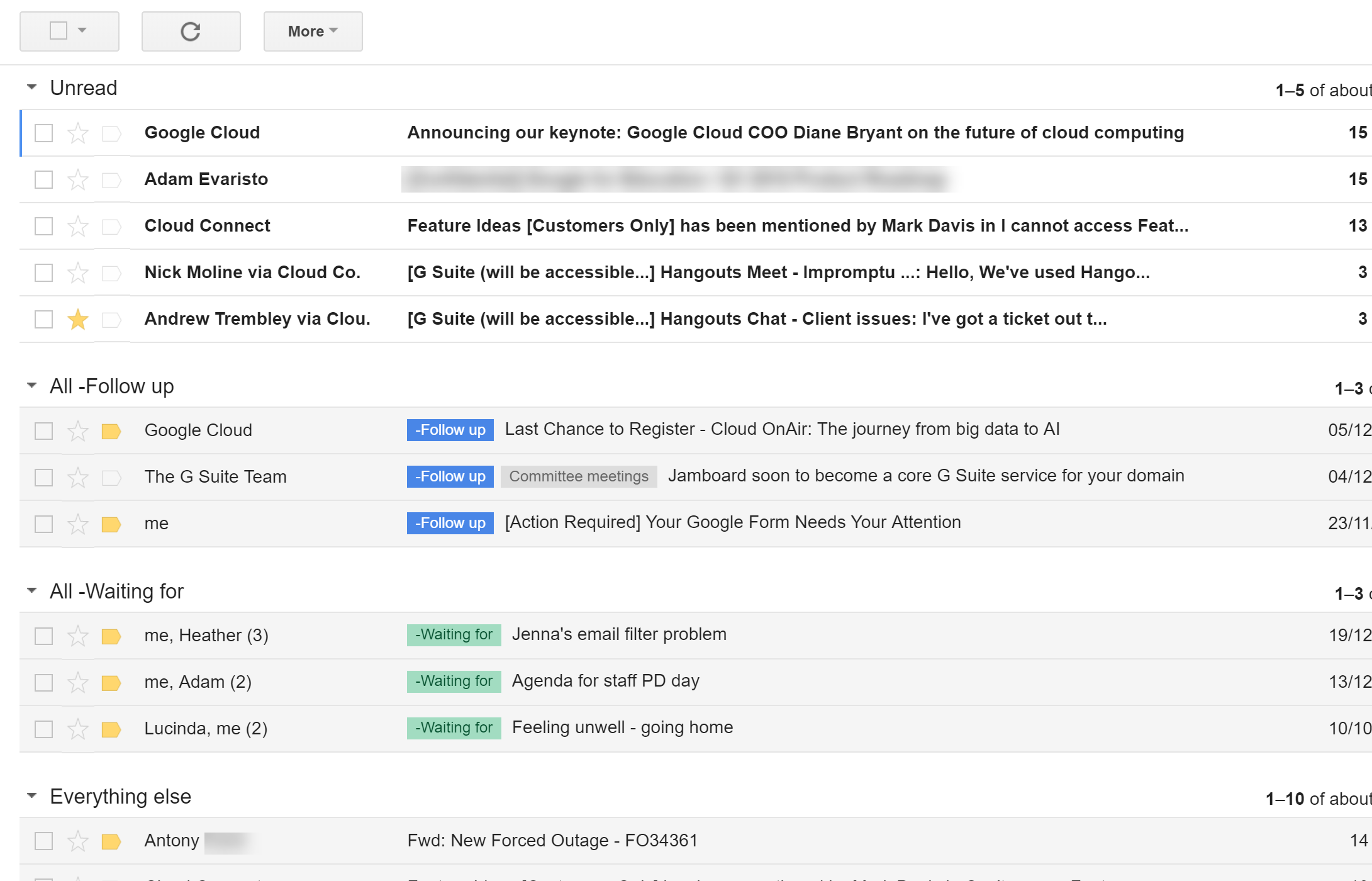The height and width of the screenshot is (881, 1372).
Task: Select the Nick Moline email checkbox
Action: (x=43, y=273)
